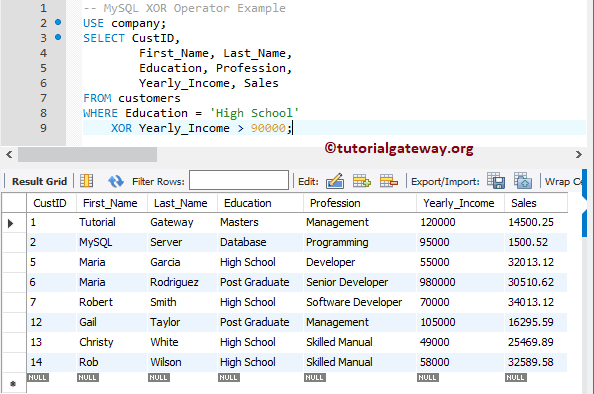This screenshot has height=394, width=594.
Task: Select the 'MySQL' first name cell
Action: click(x=111, y=242)
